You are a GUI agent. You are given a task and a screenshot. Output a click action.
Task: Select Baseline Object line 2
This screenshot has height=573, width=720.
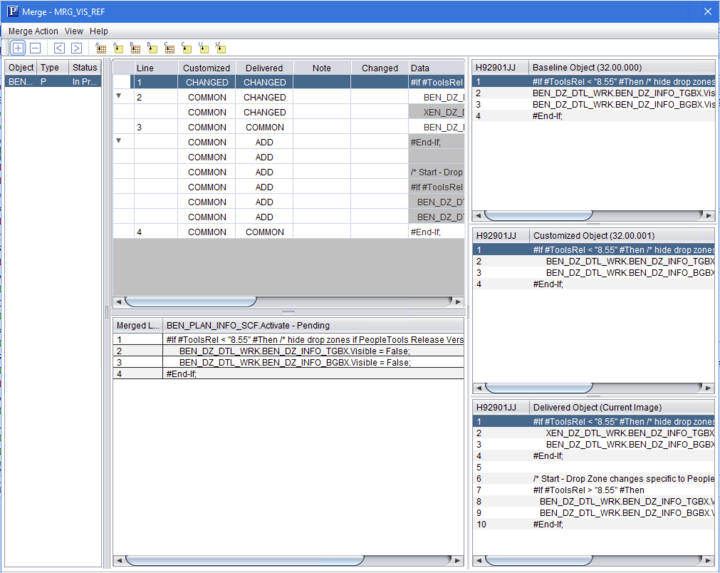pyautogui.click(x=593, y=93)
